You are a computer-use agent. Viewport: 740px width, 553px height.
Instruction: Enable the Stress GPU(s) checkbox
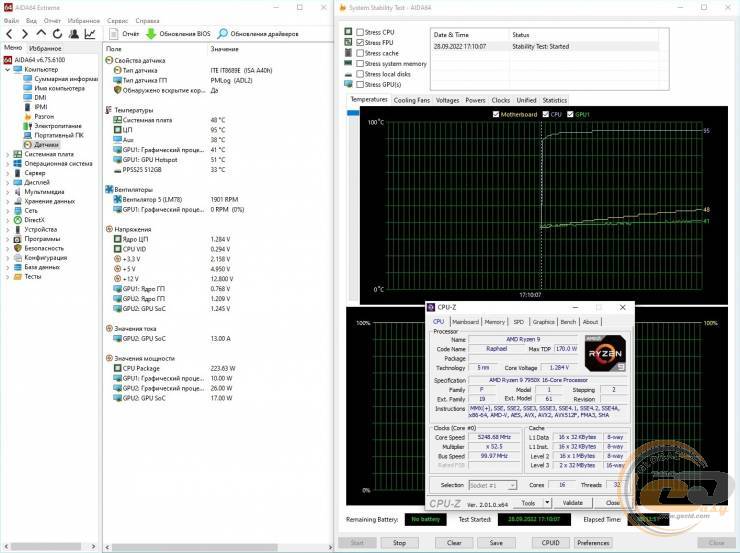[360, 84]
